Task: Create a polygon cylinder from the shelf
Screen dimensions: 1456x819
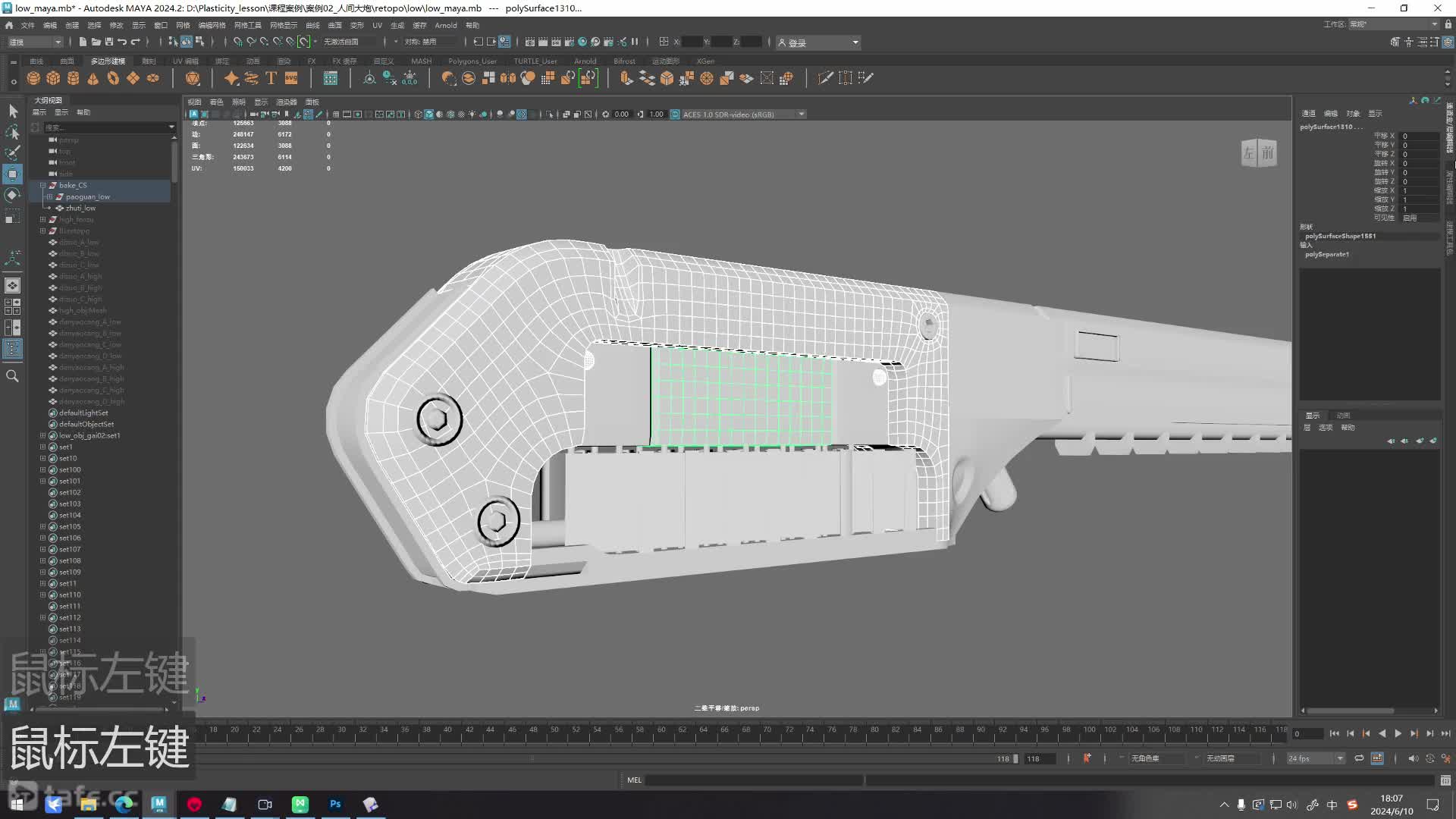Action: point(73,78)
